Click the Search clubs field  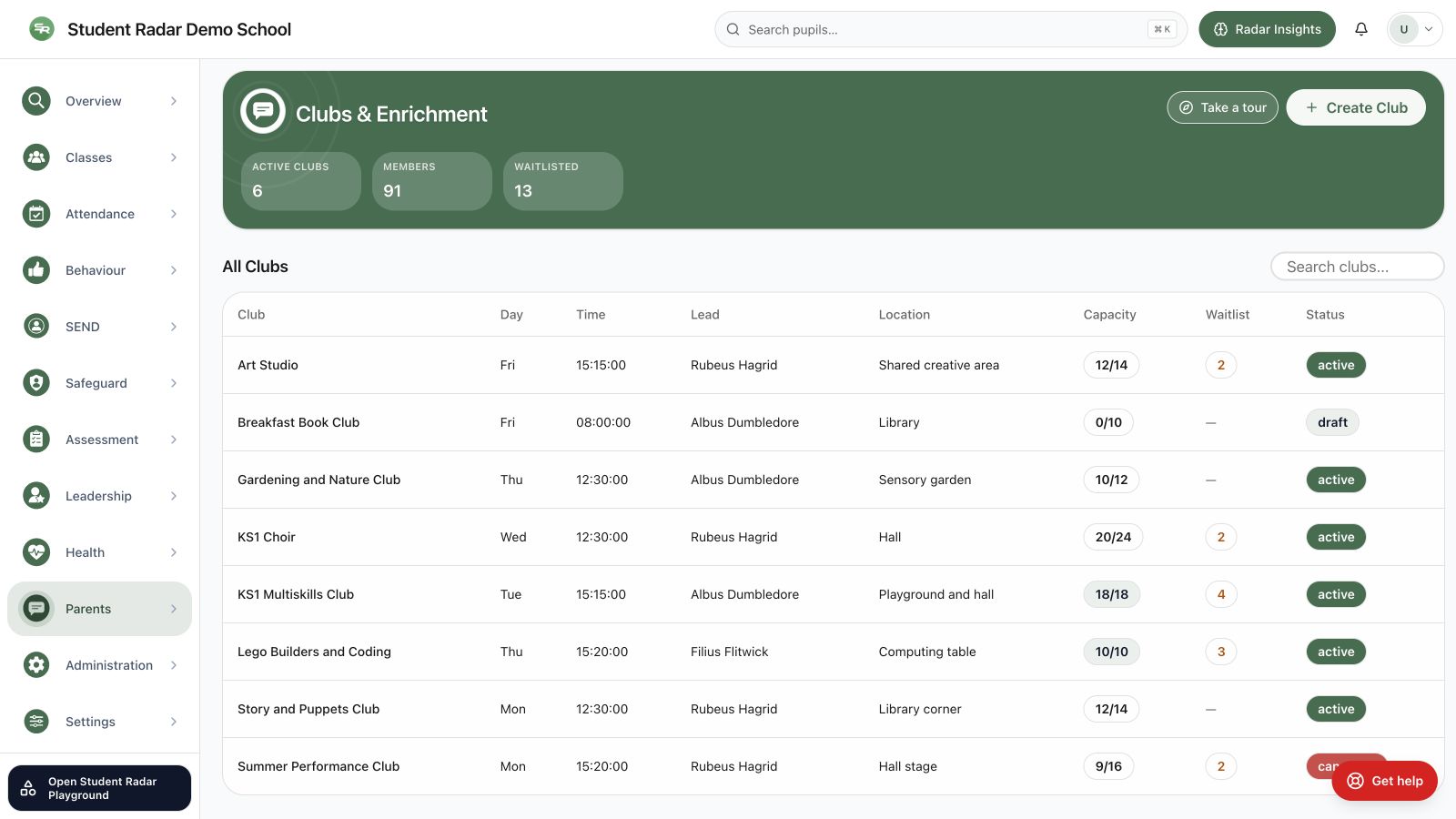click(1357, 267)
